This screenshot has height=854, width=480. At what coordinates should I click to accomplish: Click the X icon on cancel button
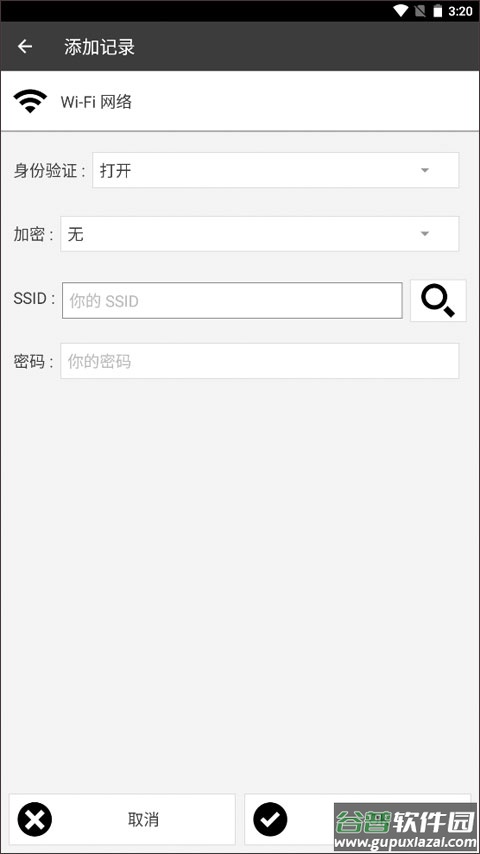[x=35, y=819]
